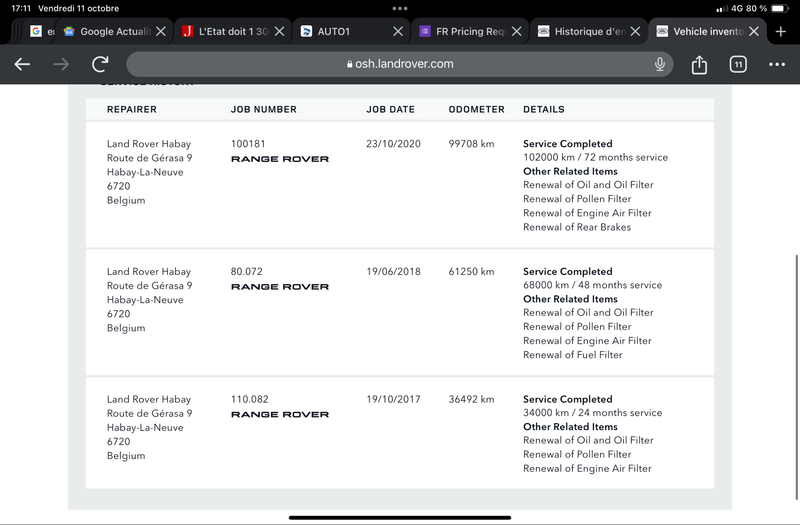Image resolution: width=800 pixels, height=525 pixels.
Task: Select odometer reading 61250 km
Action: click(471, 271)
